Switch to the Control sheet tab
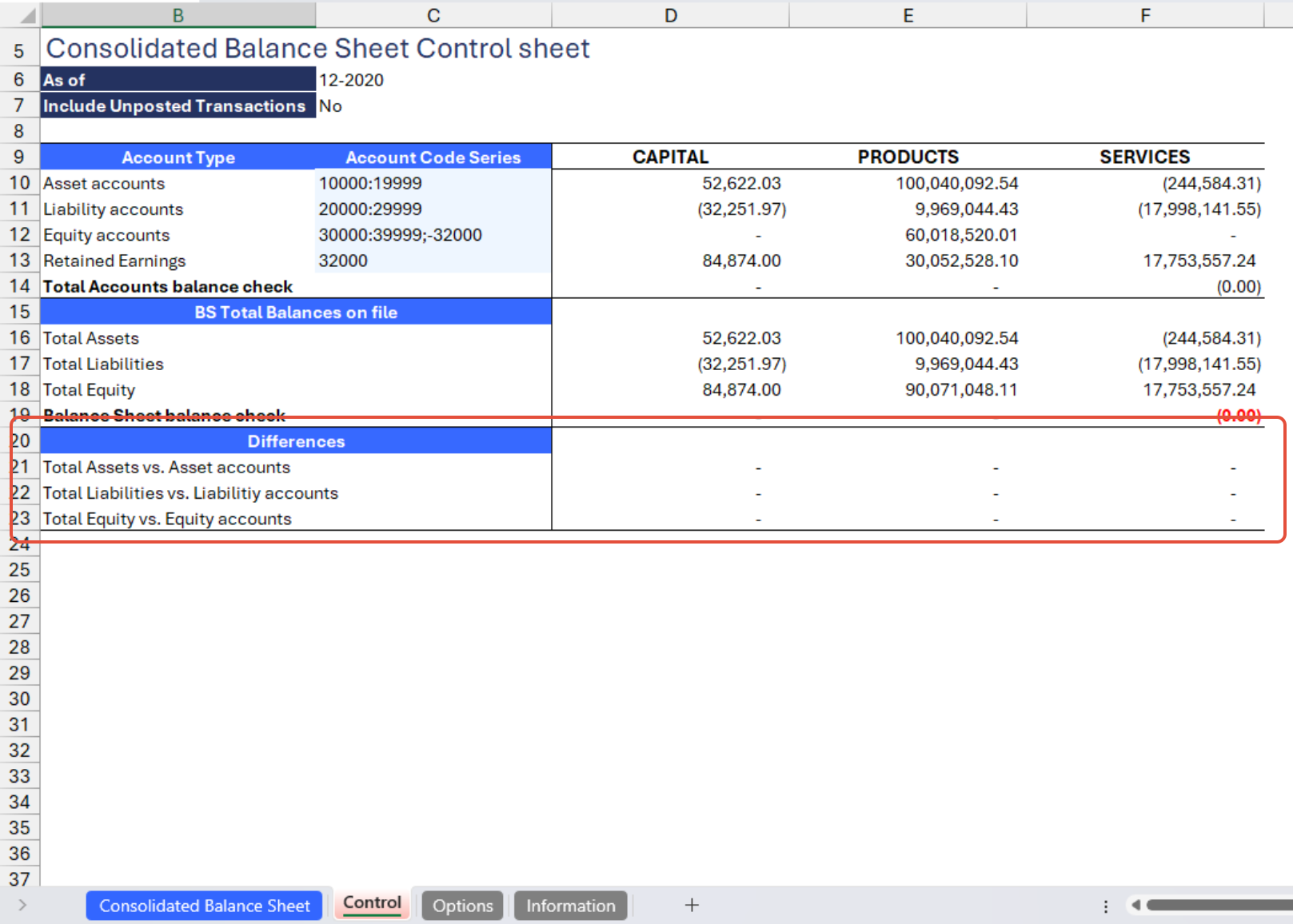 [x=372, y=903]
